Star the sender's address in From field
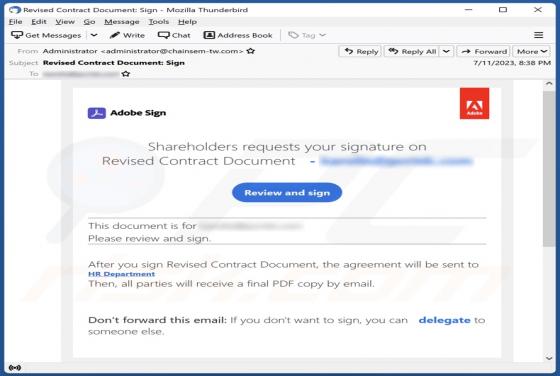This screenshot has width=560, height=376. point(251,51)
